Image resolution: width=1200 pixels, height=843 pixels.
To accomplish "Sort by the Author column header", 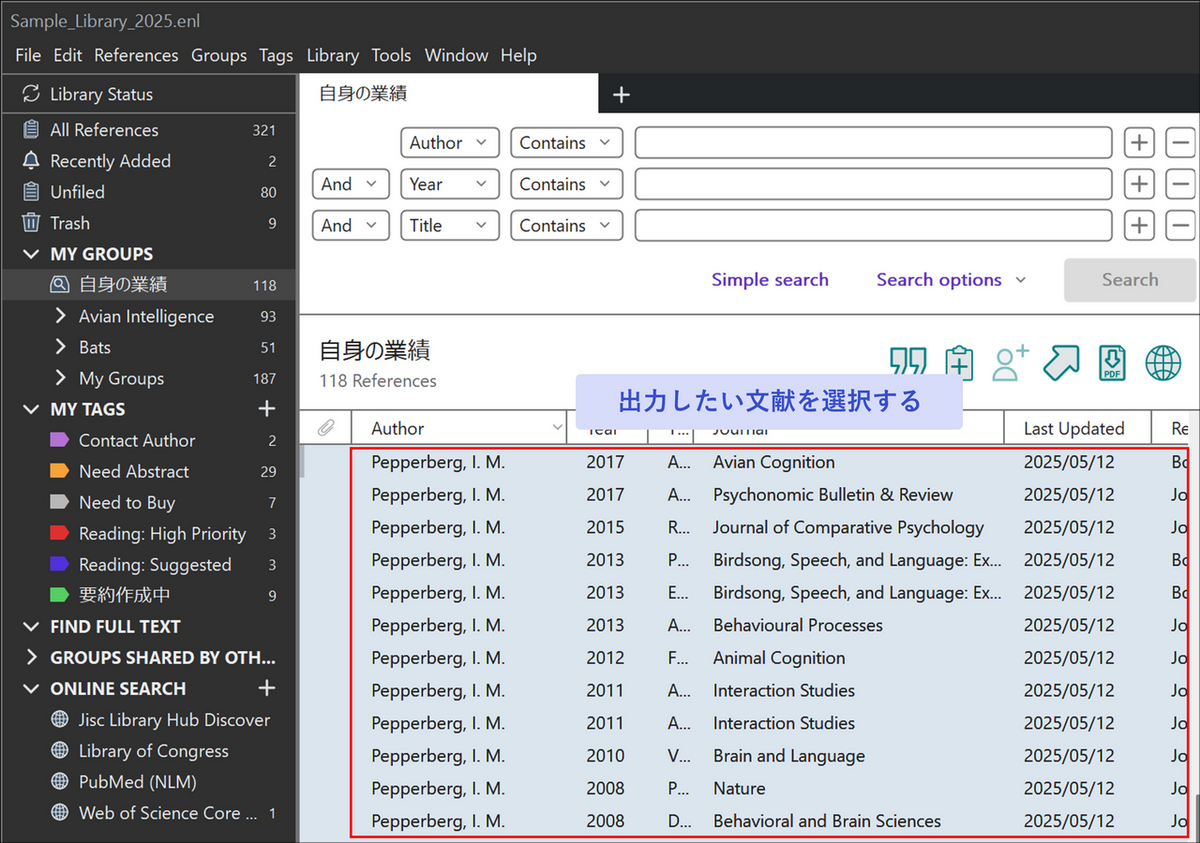I will point(459,428).
